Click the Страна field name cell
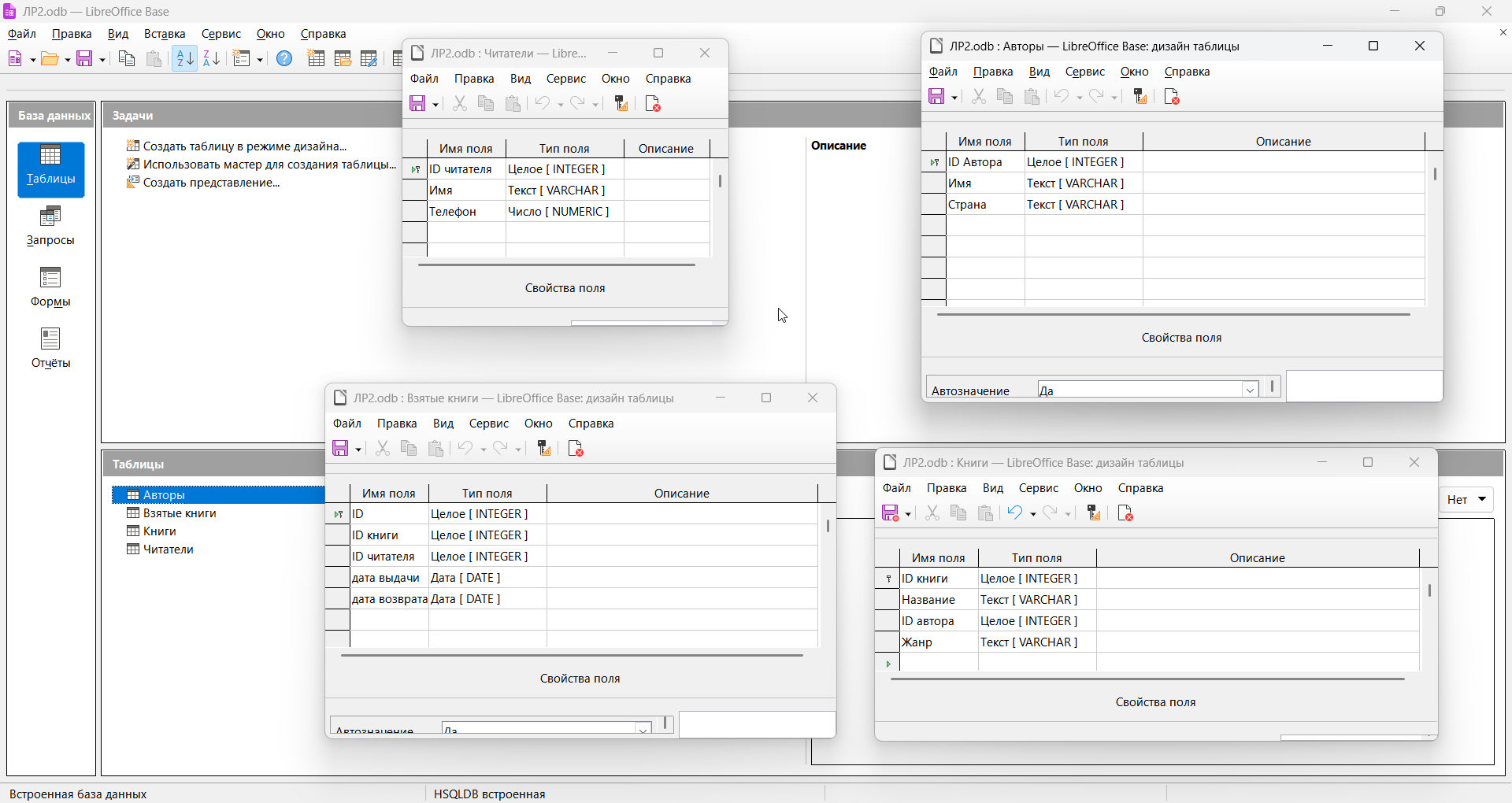The height and width of the screenshot is (803, 1512). pyautogui.click(x=985, y=204)
